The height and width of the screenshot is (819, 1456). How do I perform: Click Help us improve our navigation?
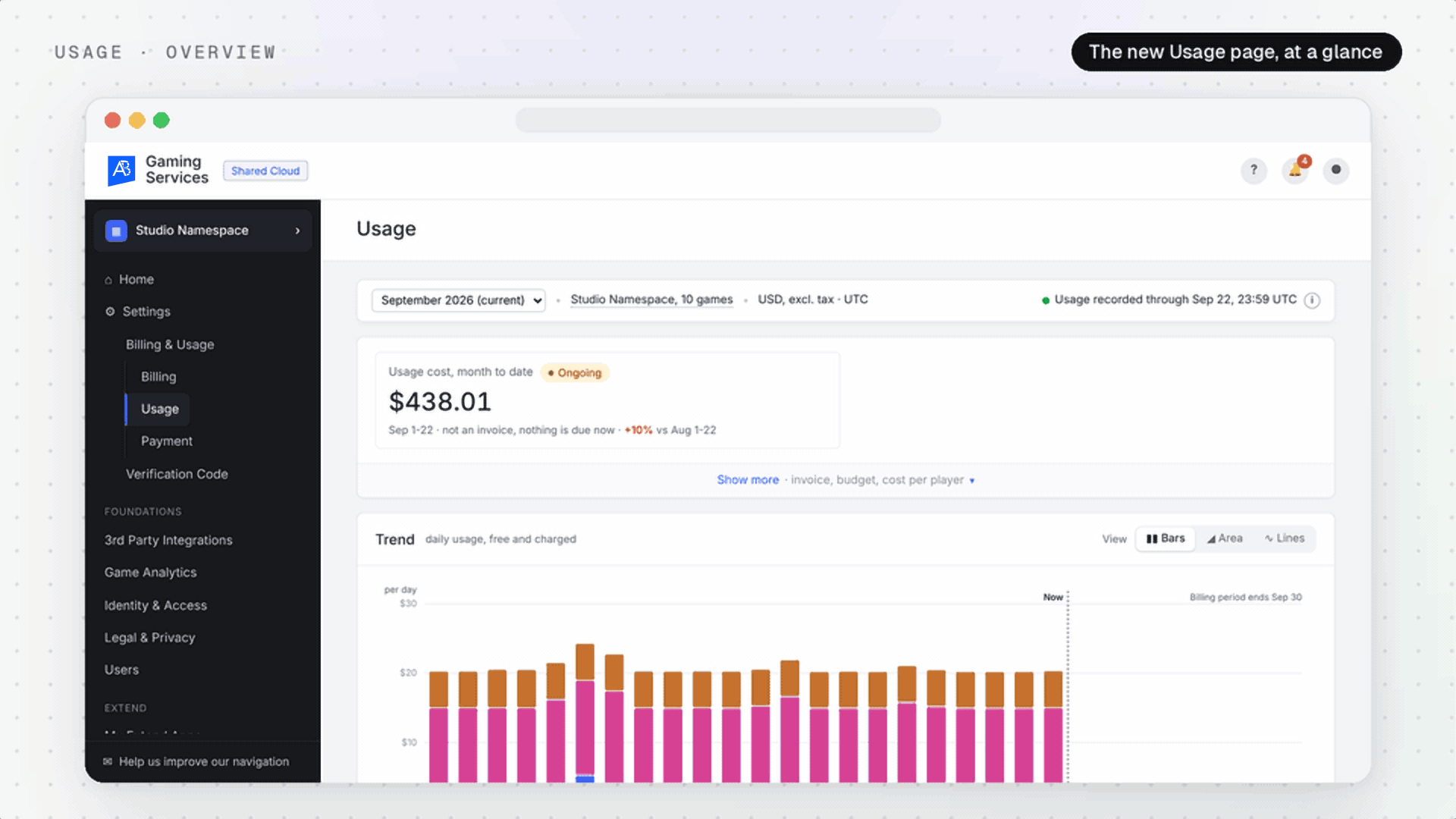coord(204,761)
